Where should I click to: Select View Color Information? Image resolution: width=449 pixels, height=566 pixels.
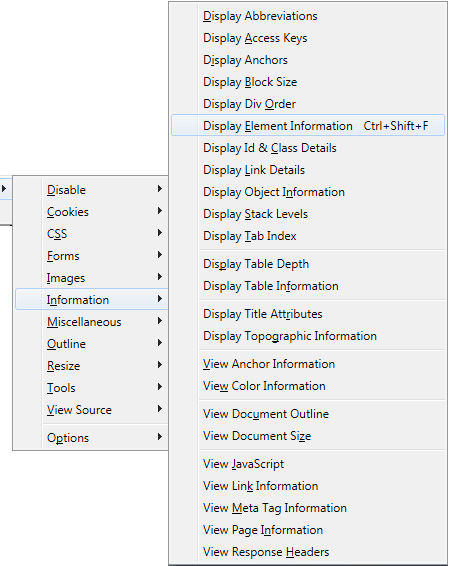(x=308, y=386)
